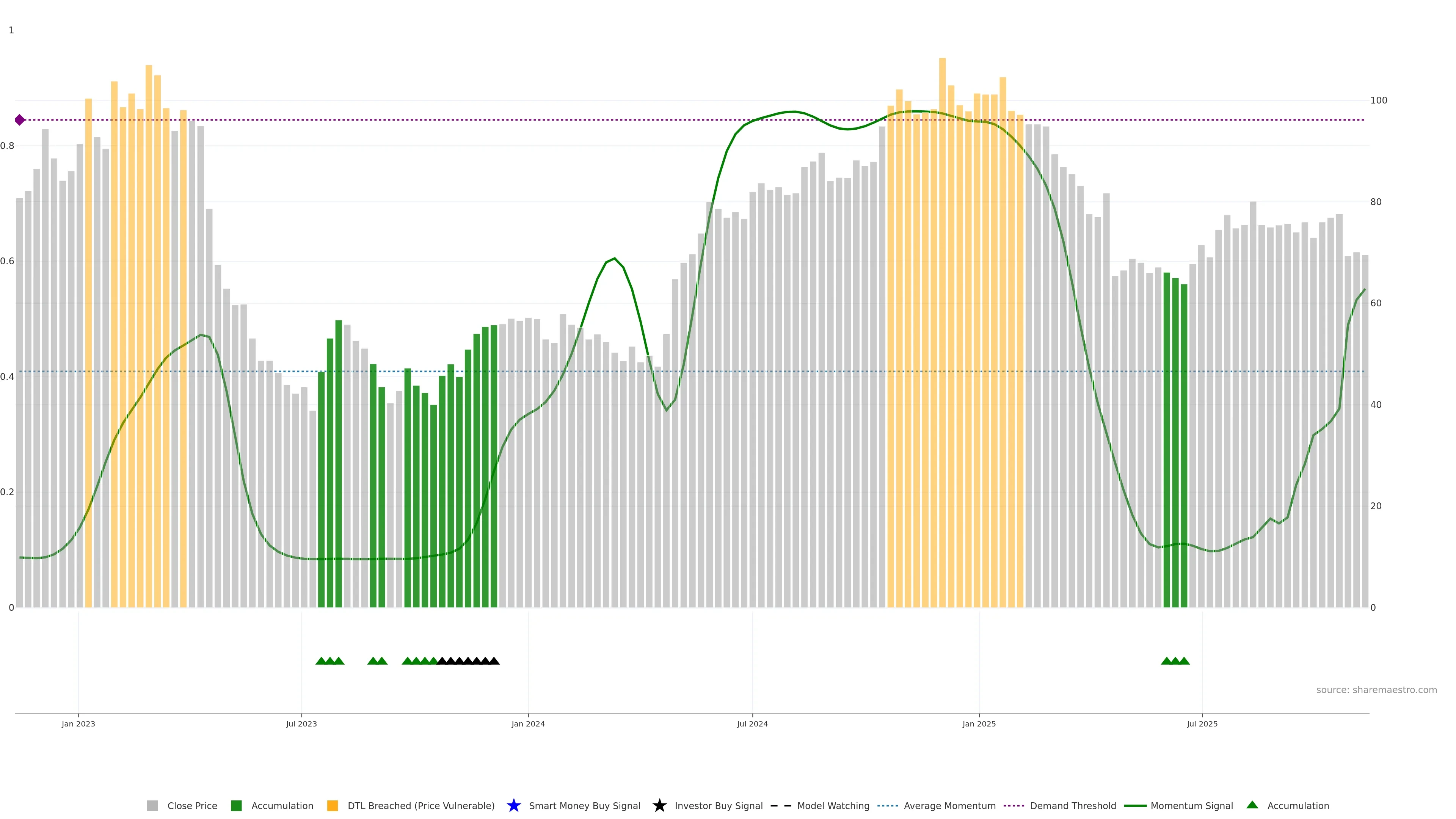This screenshot has height=819, width=1456.
Task: Click the gray Close Price legend square
Action: point(152,805)
